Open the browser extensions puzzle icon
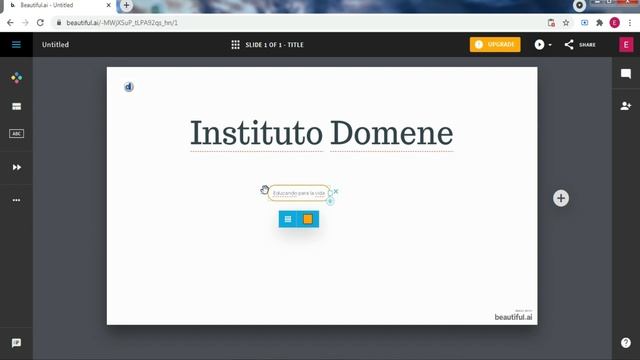Image resolution: width=640 pixels, height=360 pixels. (x=599, y=23)
